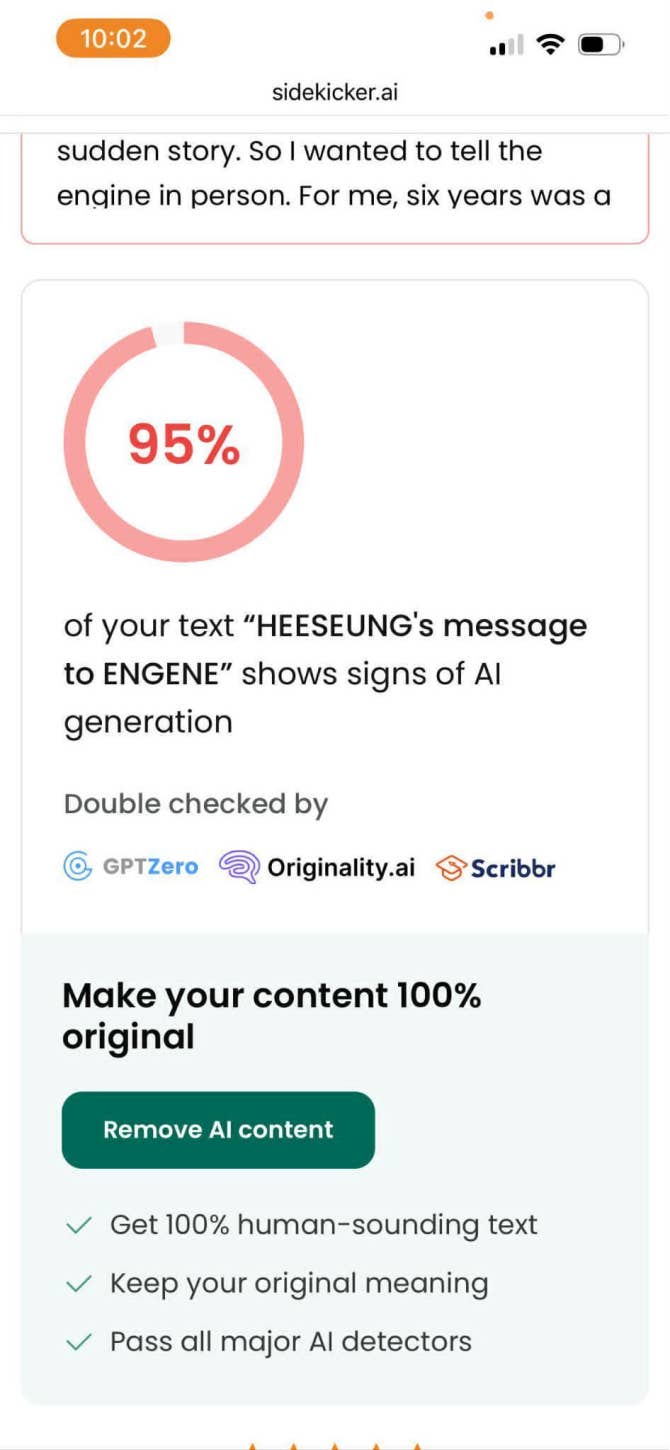Click the GPTZero text label
Viewport: 670px width, 1450px height.
[x=151, y=866]
